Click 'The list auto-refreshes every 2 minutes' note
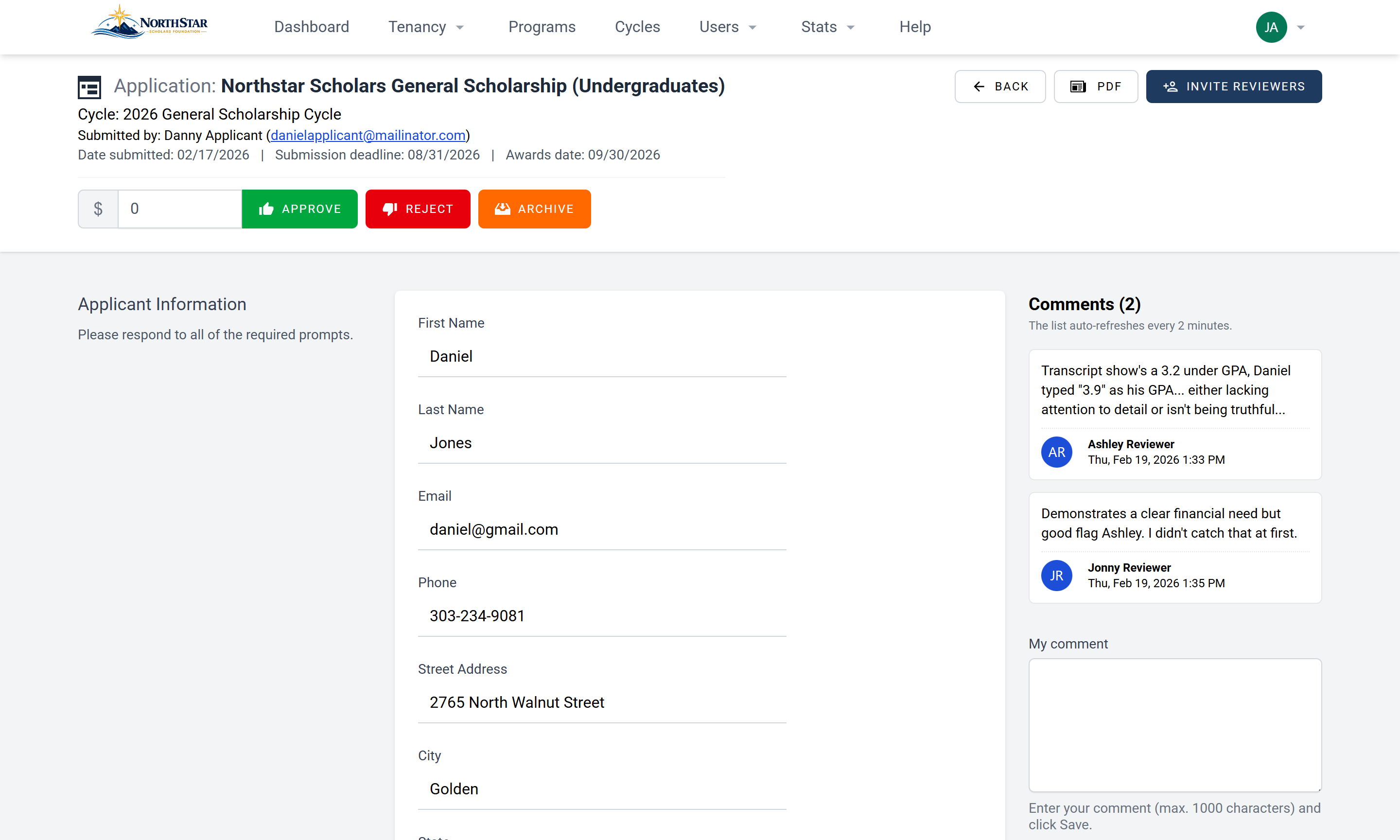Image resolution: width=1400 pixels, height=840 pixels. point(1130,326)
